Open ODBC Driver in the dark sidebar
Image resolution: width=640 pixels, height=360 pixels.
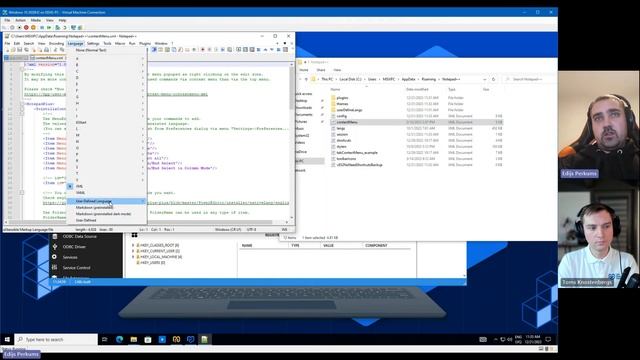click(74, 247)
